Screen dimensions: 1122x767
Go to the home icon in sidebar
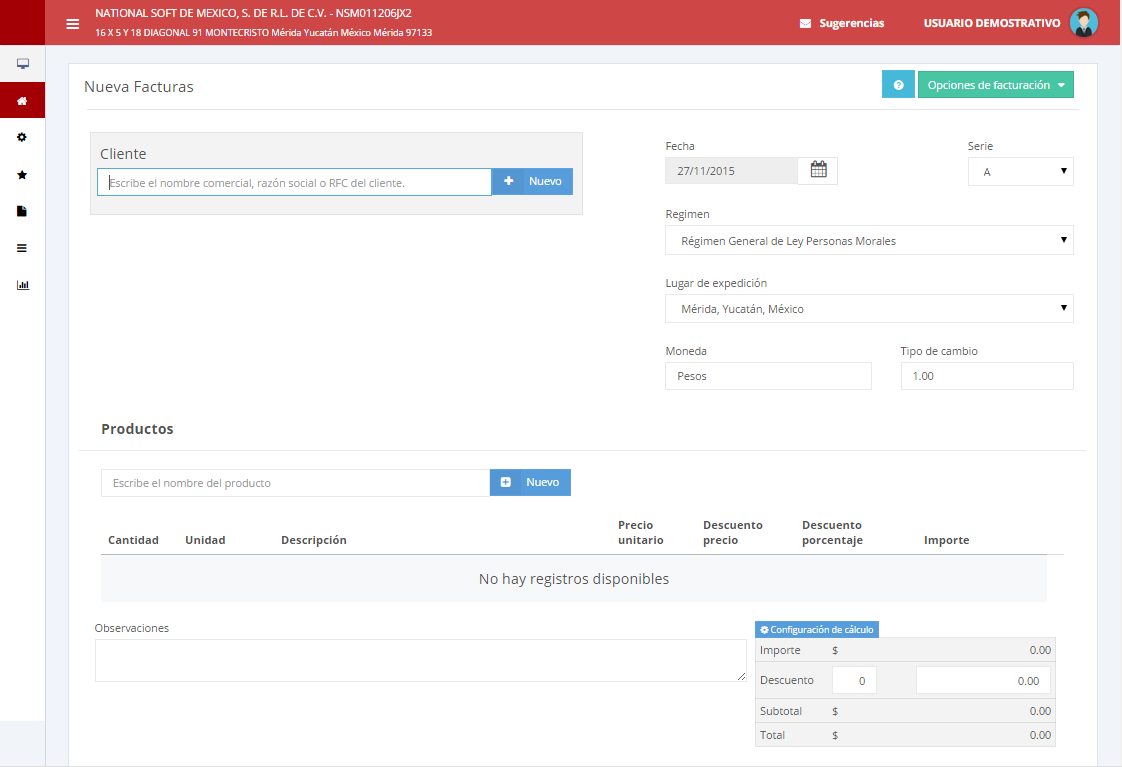click(x=22, y=101)
